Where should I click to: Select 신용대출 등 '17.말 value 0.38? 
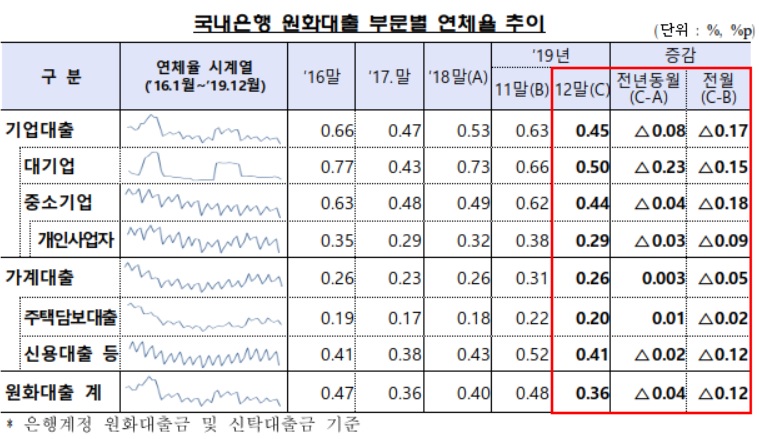(405, 355)
